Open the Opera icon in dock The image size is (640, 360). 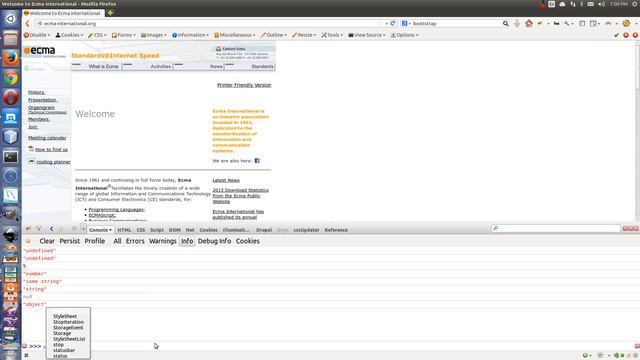point(11,98)
